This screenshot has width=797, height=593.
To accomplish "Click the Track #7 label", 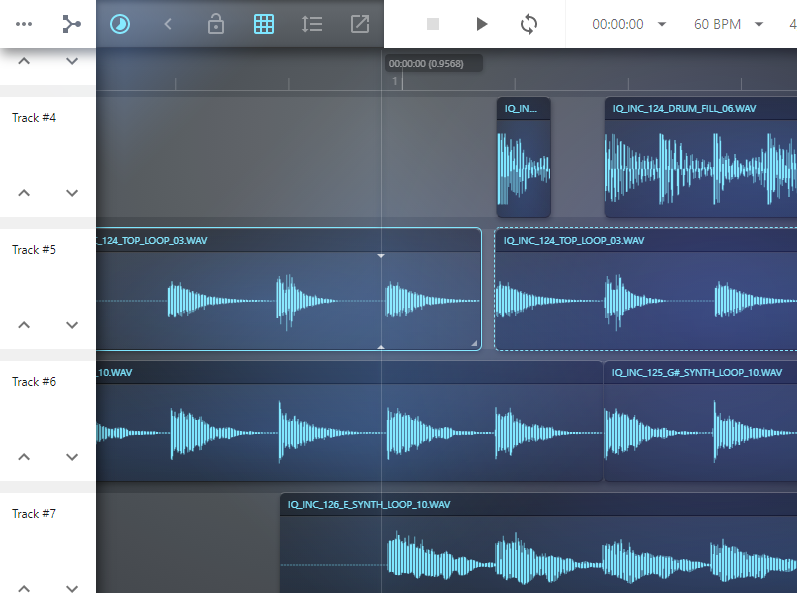I will click(x=34, y=514).
